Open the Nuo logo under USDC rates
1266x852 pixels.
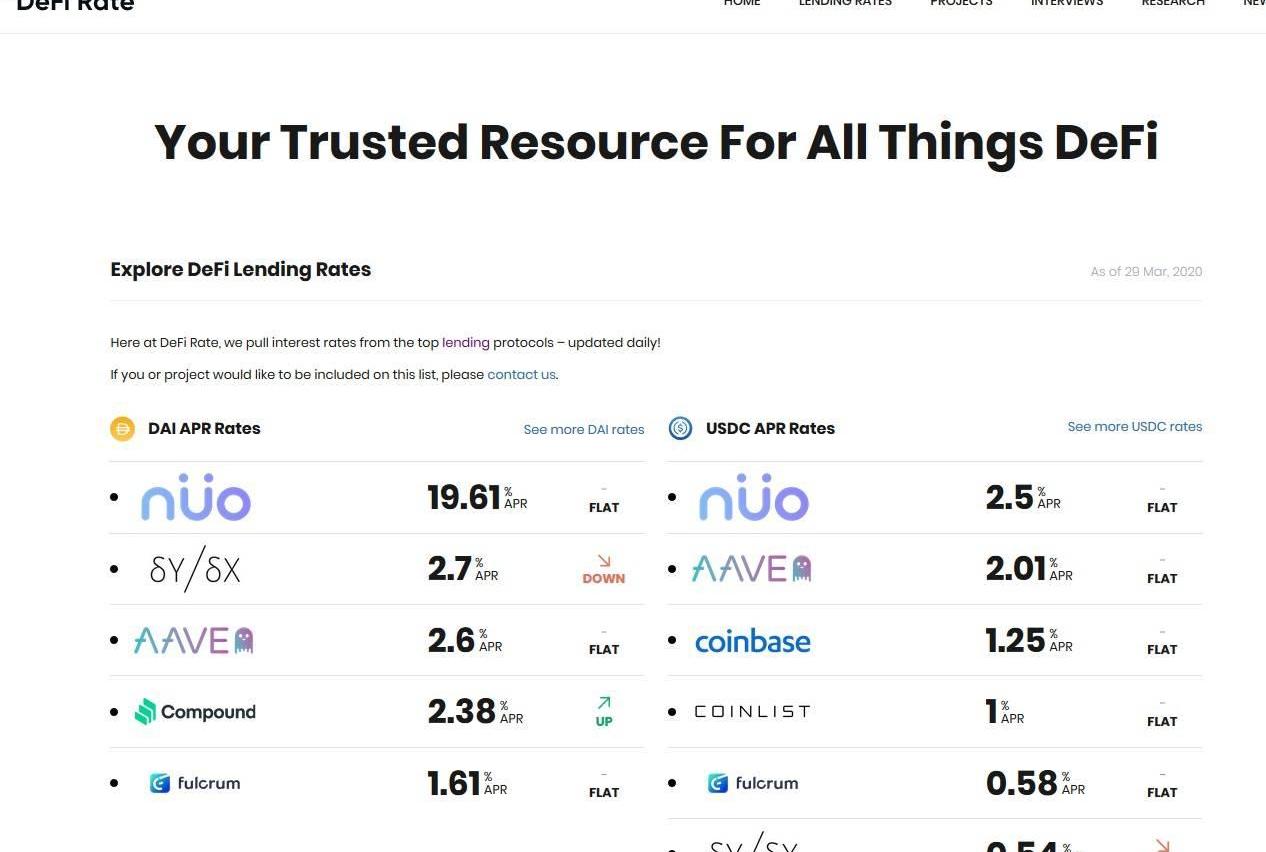pos(754,498)
